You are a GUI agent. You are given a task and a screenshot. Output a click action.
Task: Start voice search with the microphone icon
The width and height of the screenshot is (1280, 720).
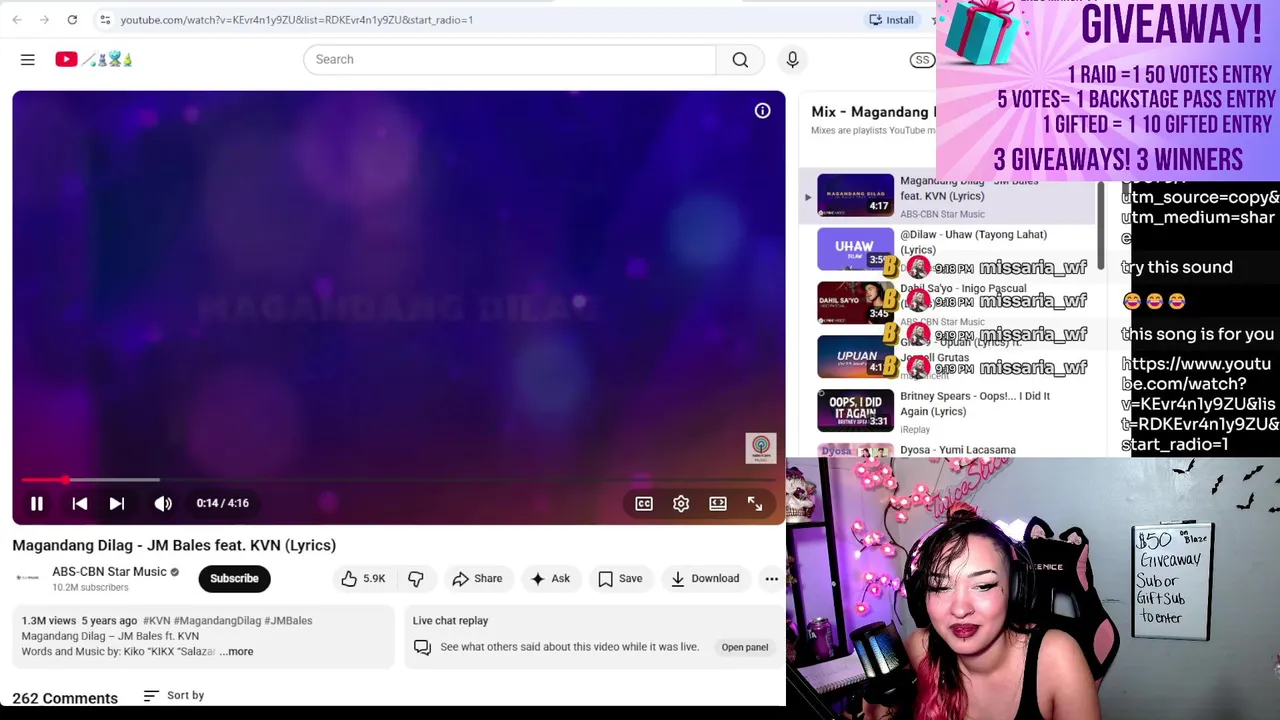(792, 60)
